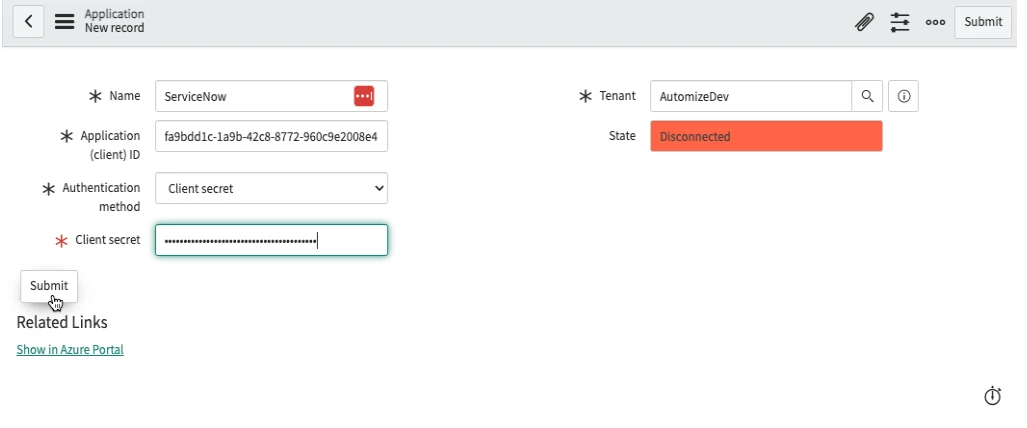Focus the Client secret password field

tap(271, 240)
